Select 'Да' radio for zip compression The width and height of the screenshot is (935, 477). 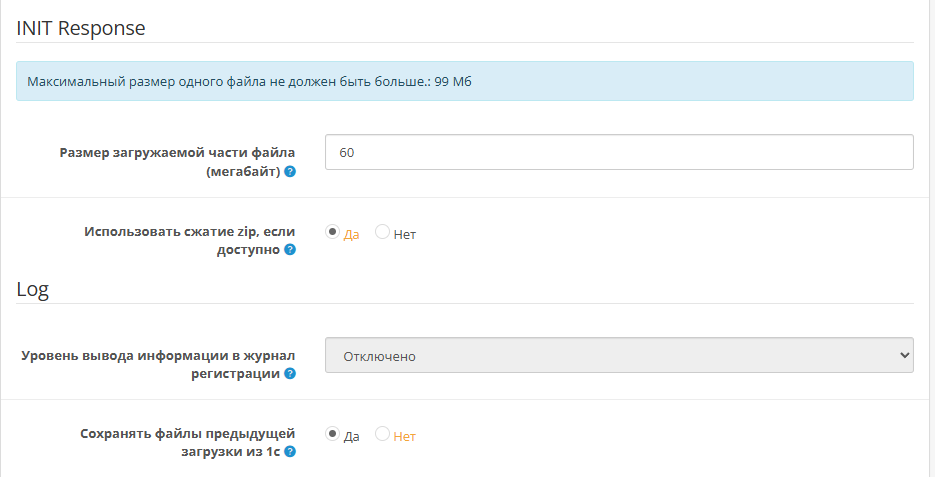coord(332,232)
